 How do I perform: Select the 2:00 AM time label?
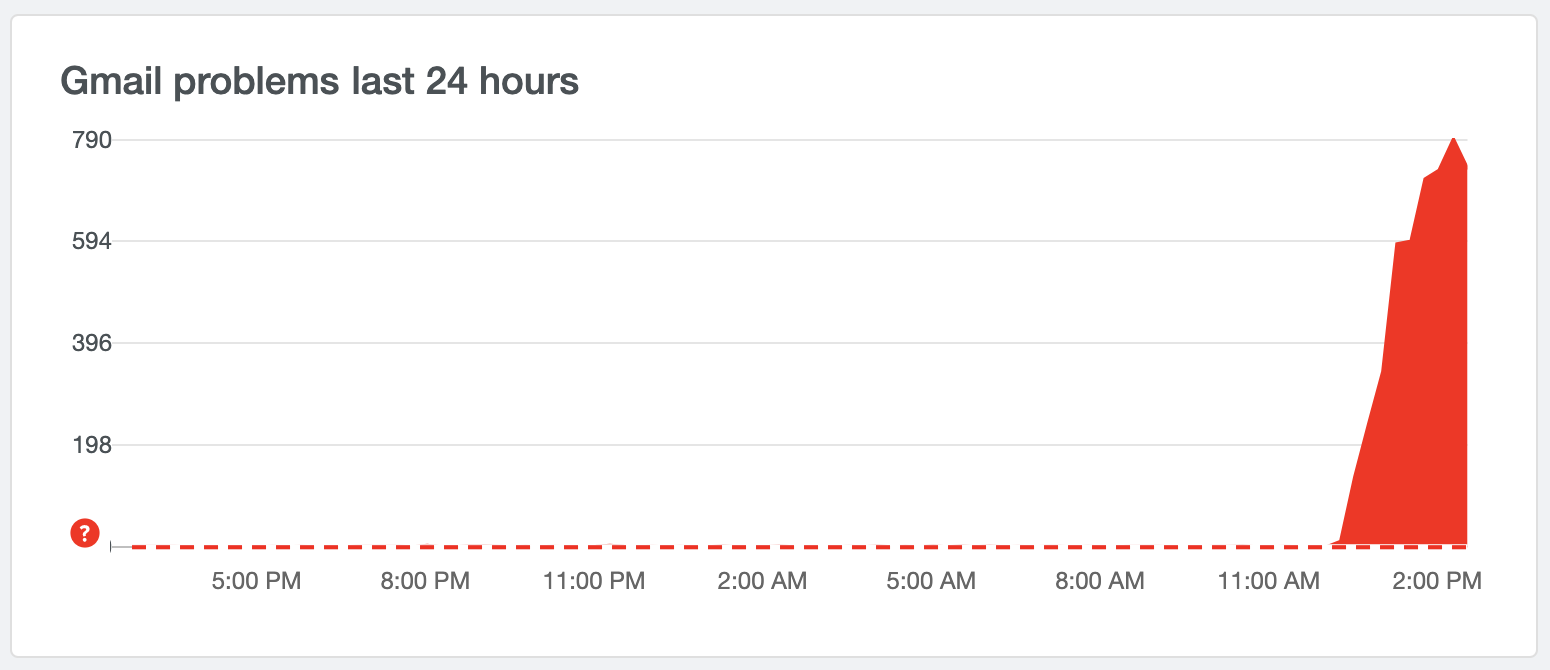click(x=762, y=581)
